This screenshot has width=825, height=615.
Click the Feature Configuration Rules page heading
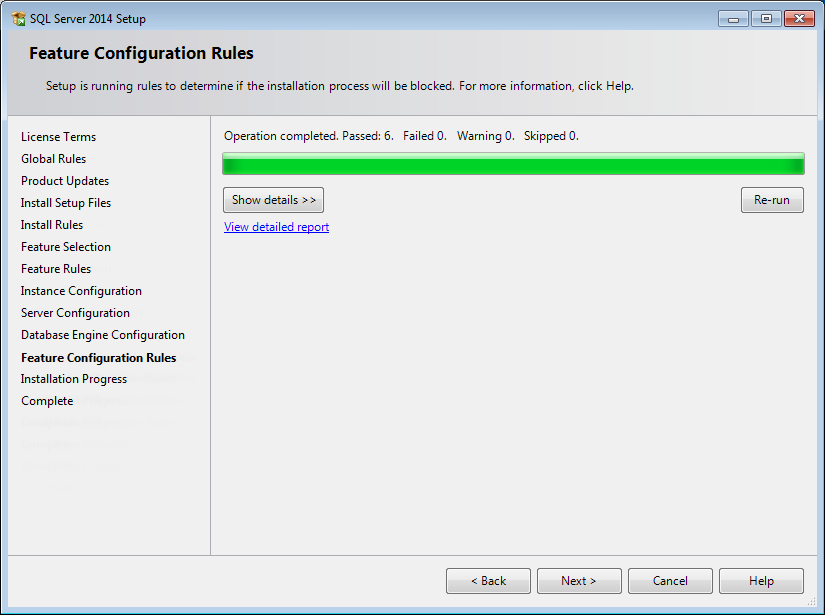(x=141, y=53)
